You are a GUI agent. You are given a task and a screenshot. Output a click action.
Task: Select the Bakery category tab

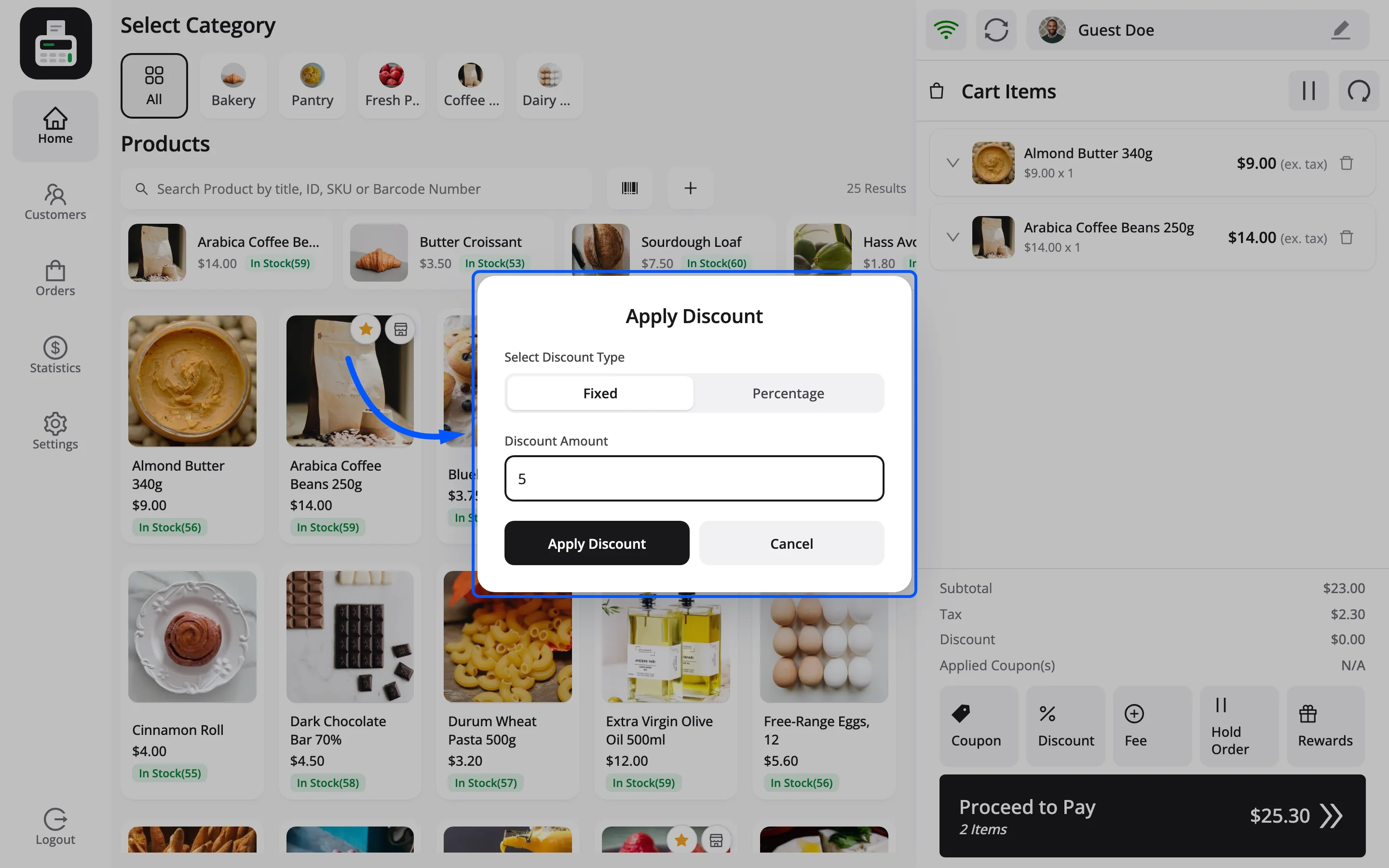233,86
